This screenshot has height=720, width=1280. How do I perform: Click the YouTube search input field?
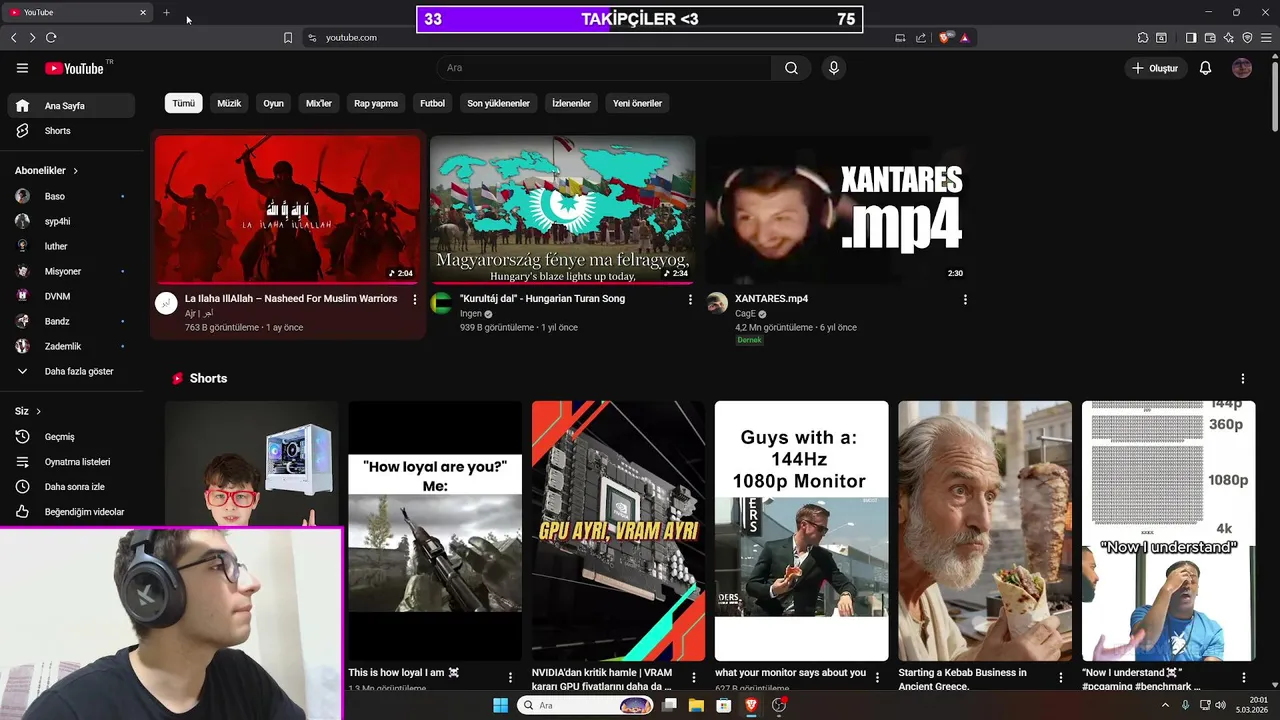coord(603,68)
